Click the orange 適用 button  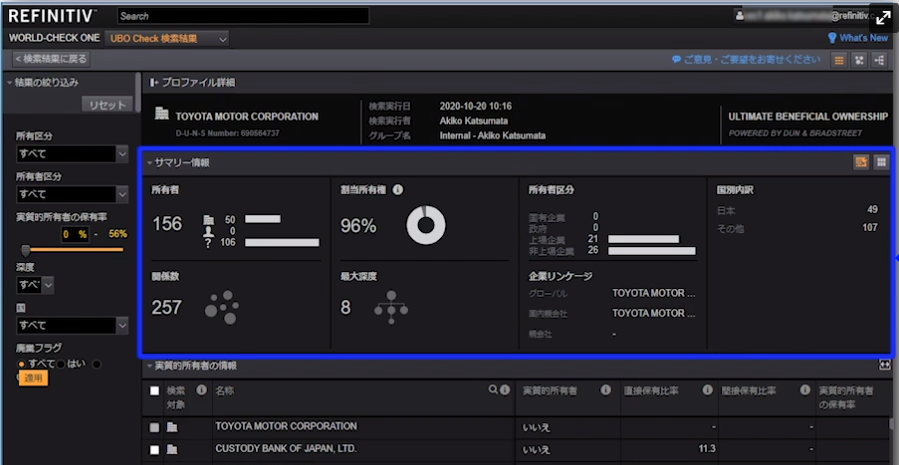(x=33, y=378)
